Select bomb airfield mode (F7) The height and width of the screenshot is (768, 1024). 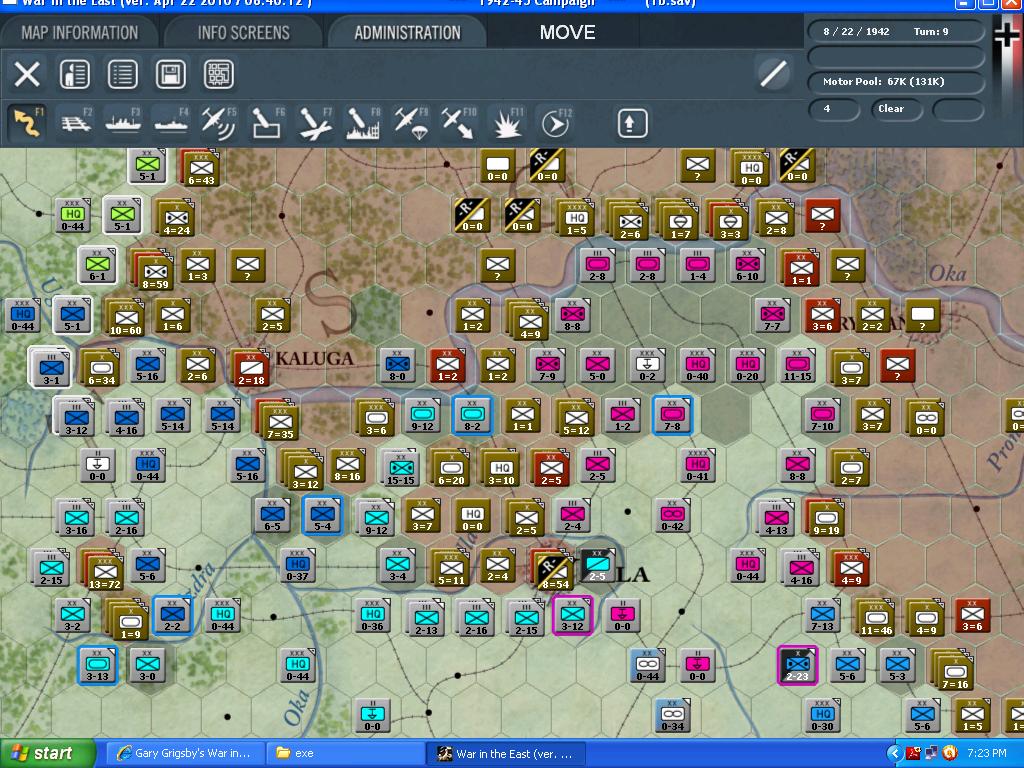[x=315, y=123]
